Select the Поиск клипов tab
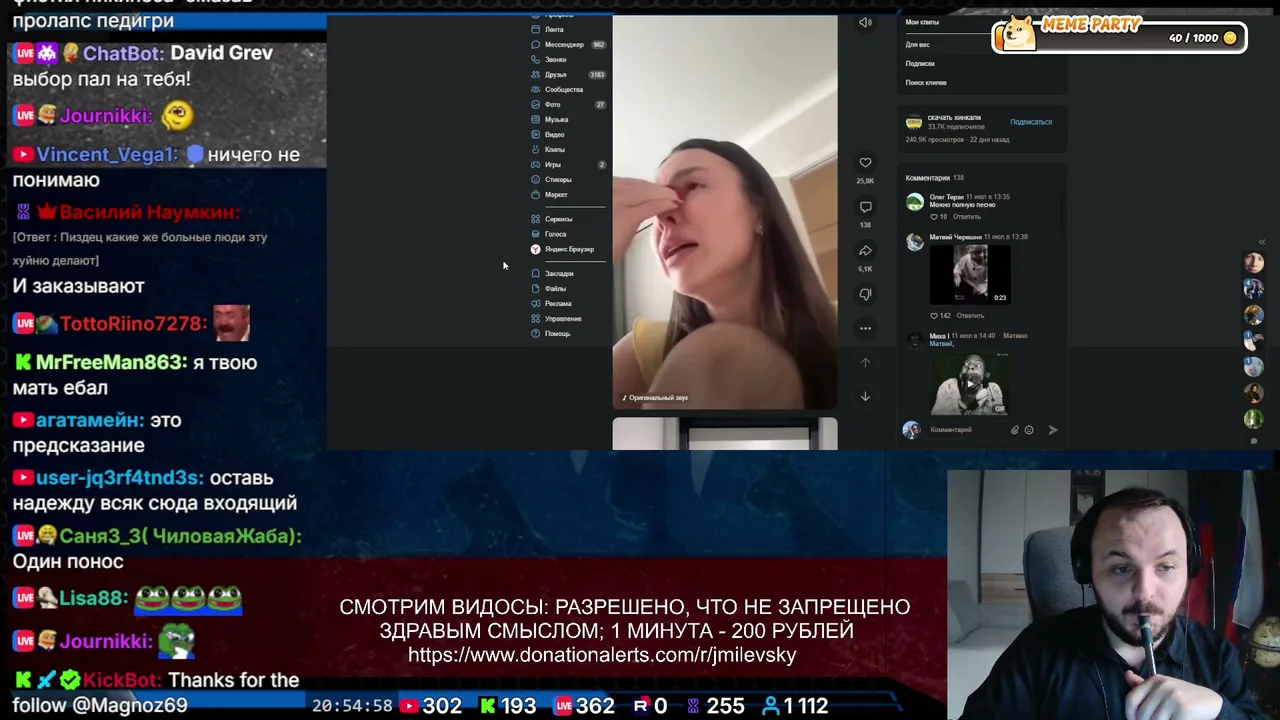Screen dimensions: 1280x720 click(x=926, y=83)
